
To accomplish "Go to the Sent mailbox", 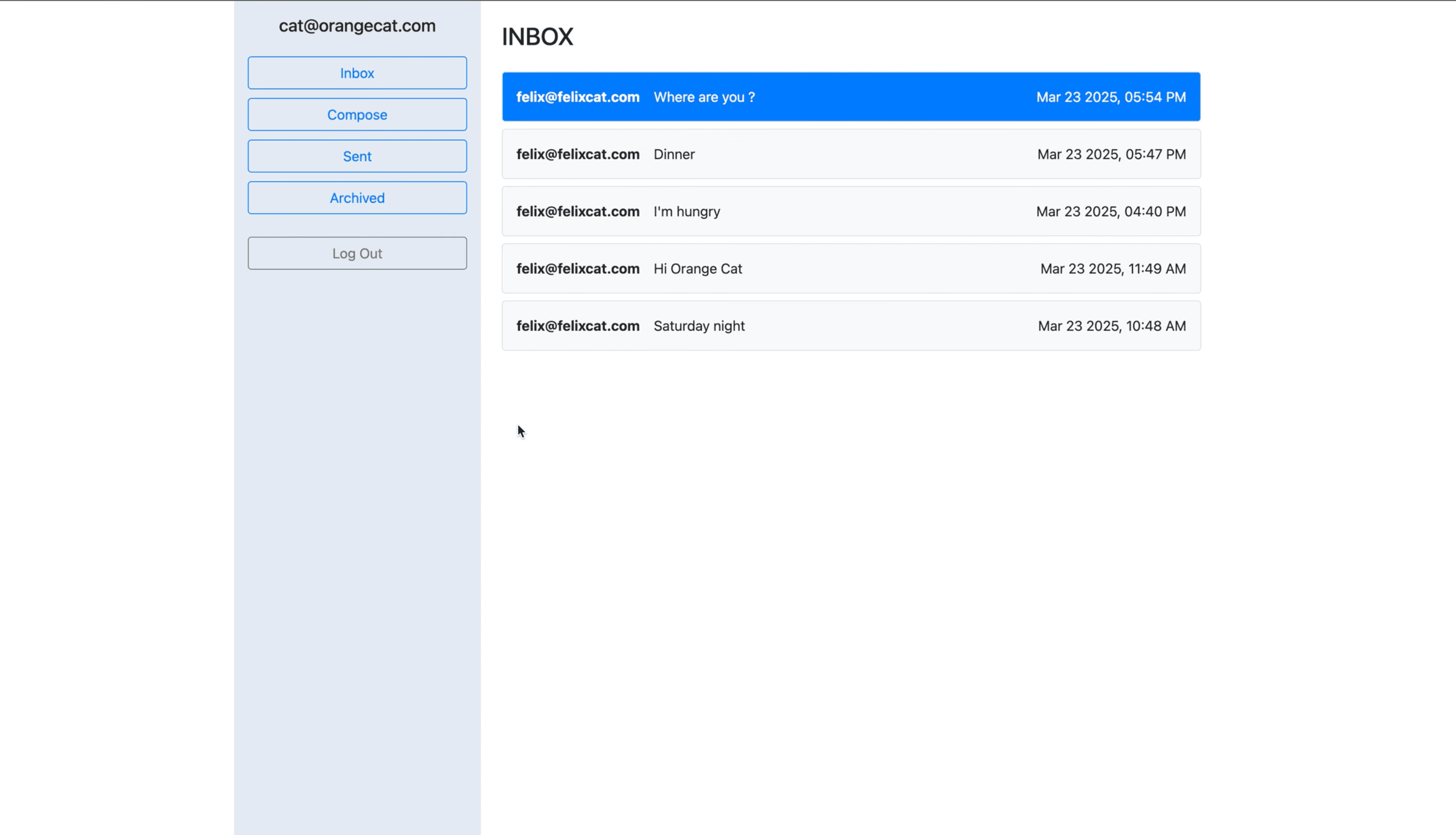I will 357,156.
